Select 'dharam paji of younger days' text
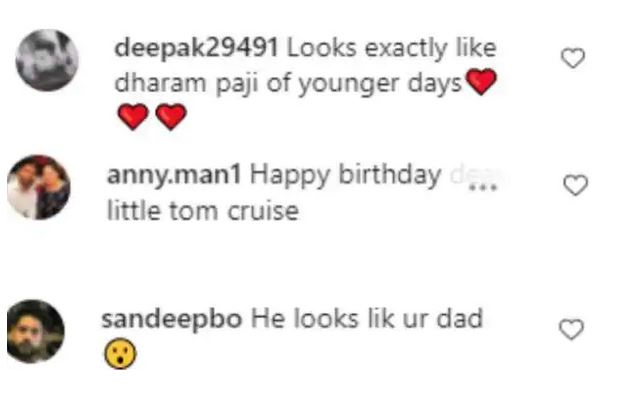621x393 pixels. [x=288, y=84]
